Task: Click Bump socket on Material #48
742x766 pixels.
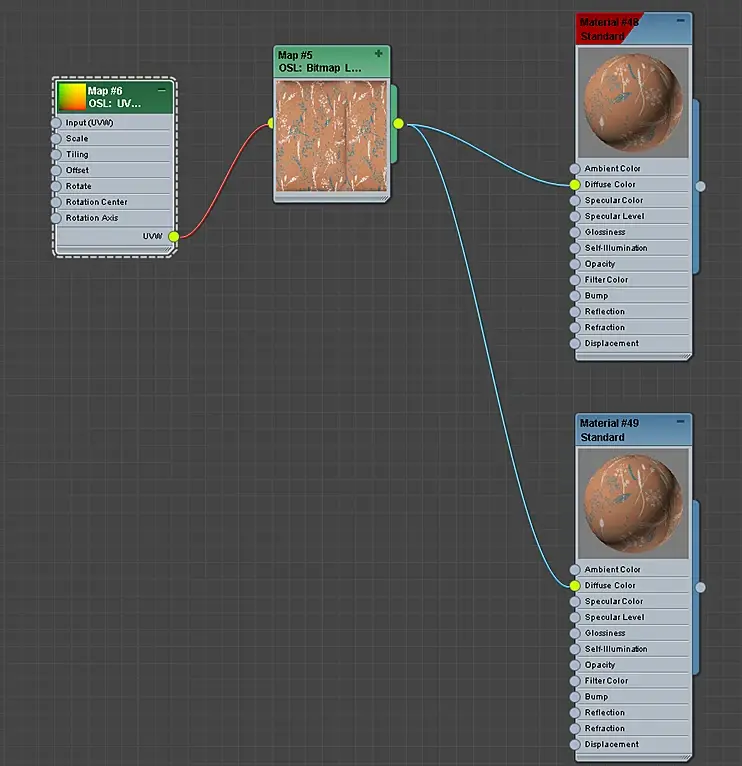Action: pos(575,296)
